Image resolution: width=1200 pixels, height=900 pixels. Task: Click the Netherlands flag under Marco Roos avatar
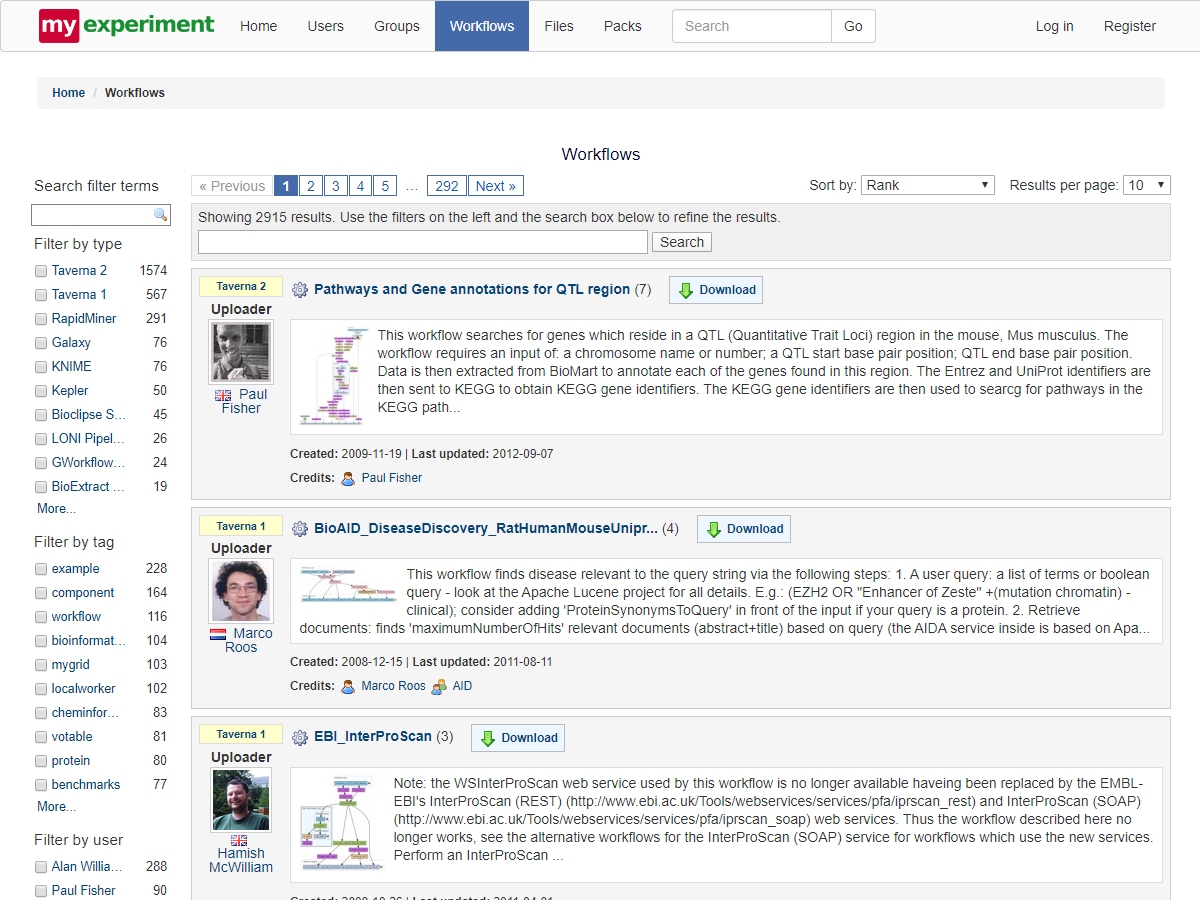point(218,634)
